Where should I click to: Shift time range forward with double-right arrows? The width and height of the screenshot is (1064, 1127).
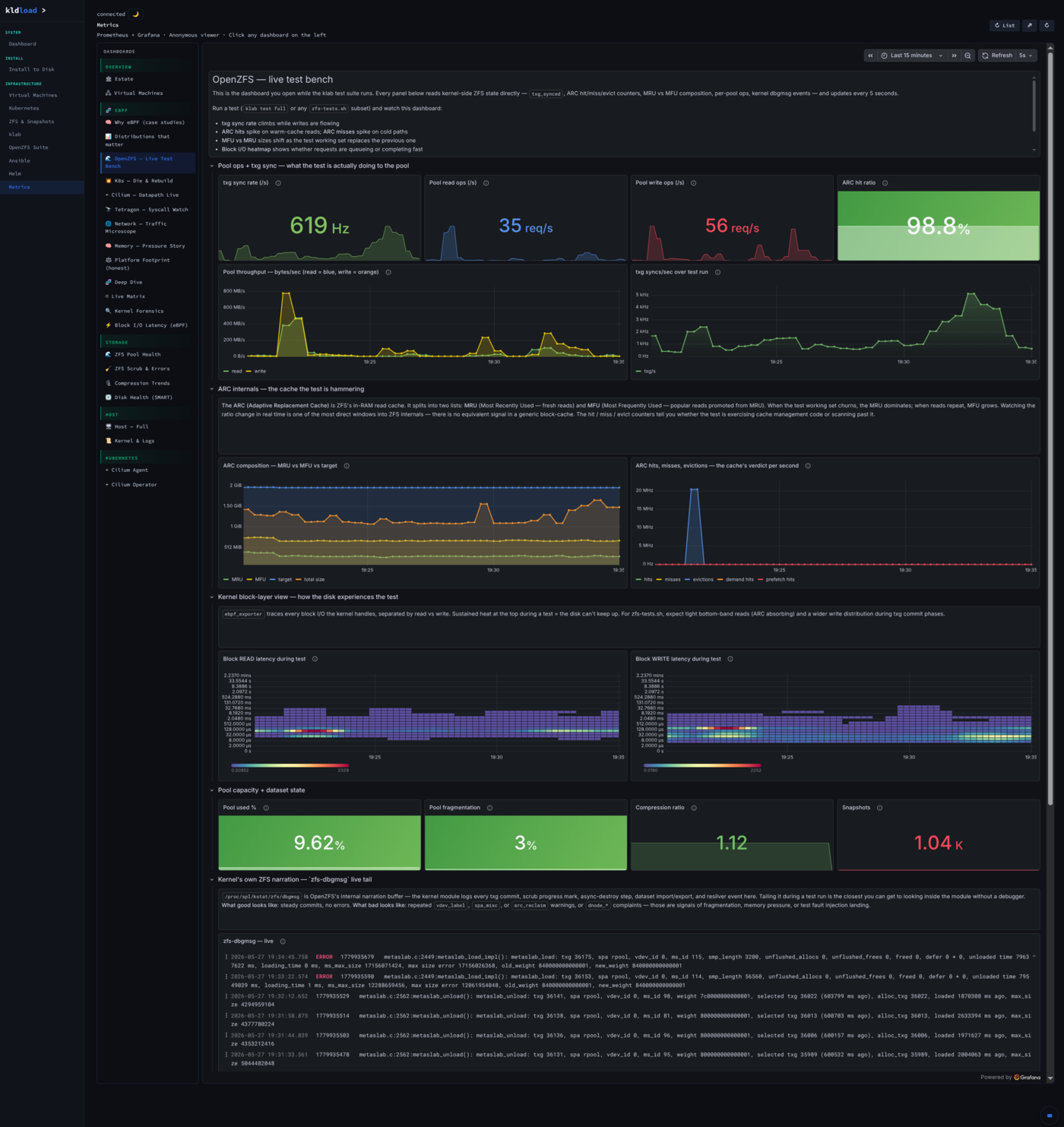point(954,55)
